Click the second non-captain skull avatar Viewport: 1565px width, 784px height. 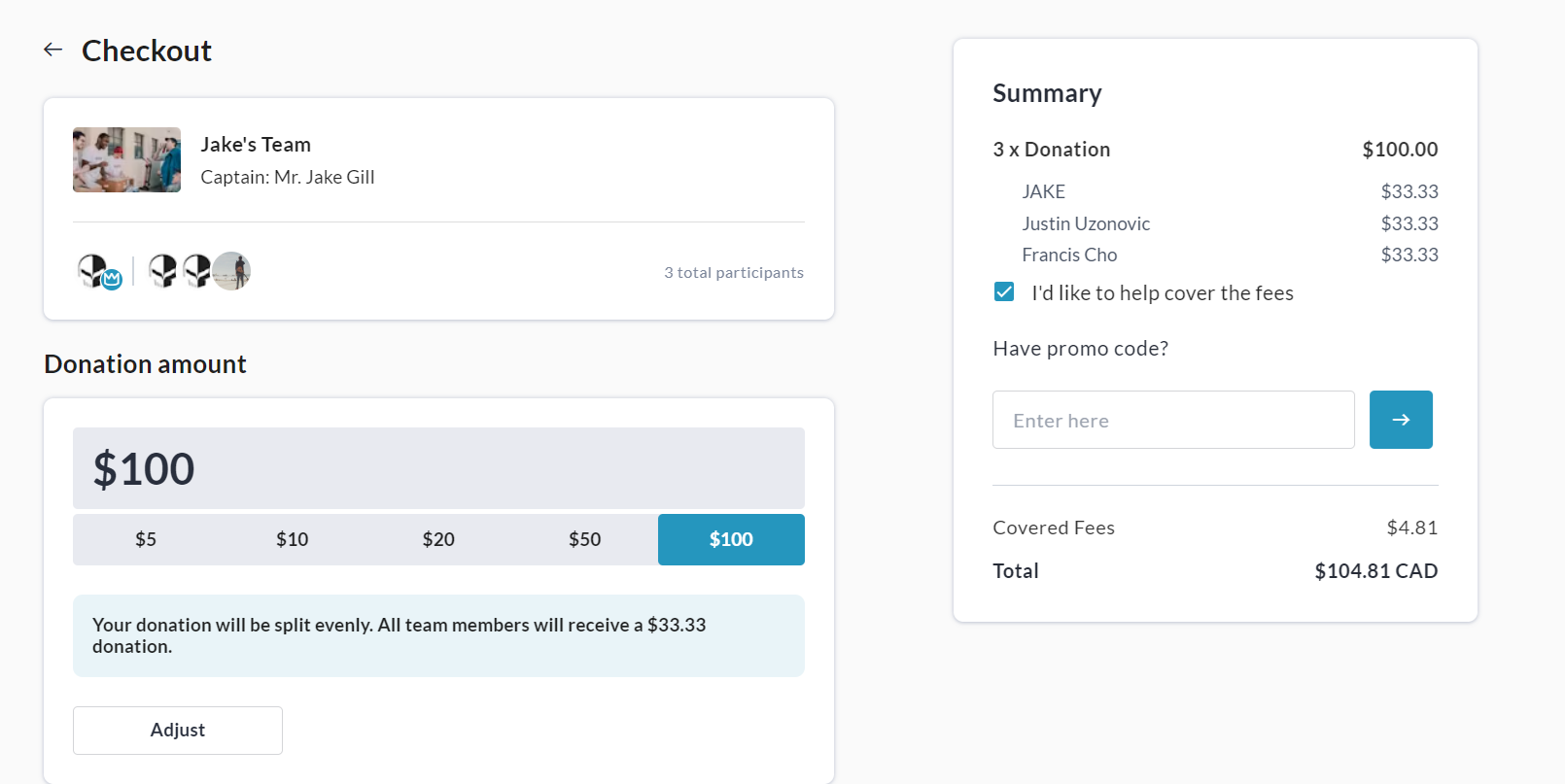197,271
